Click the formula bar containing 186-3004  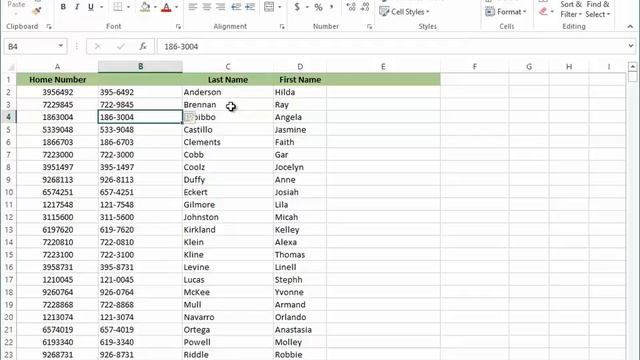coord(392,47)
